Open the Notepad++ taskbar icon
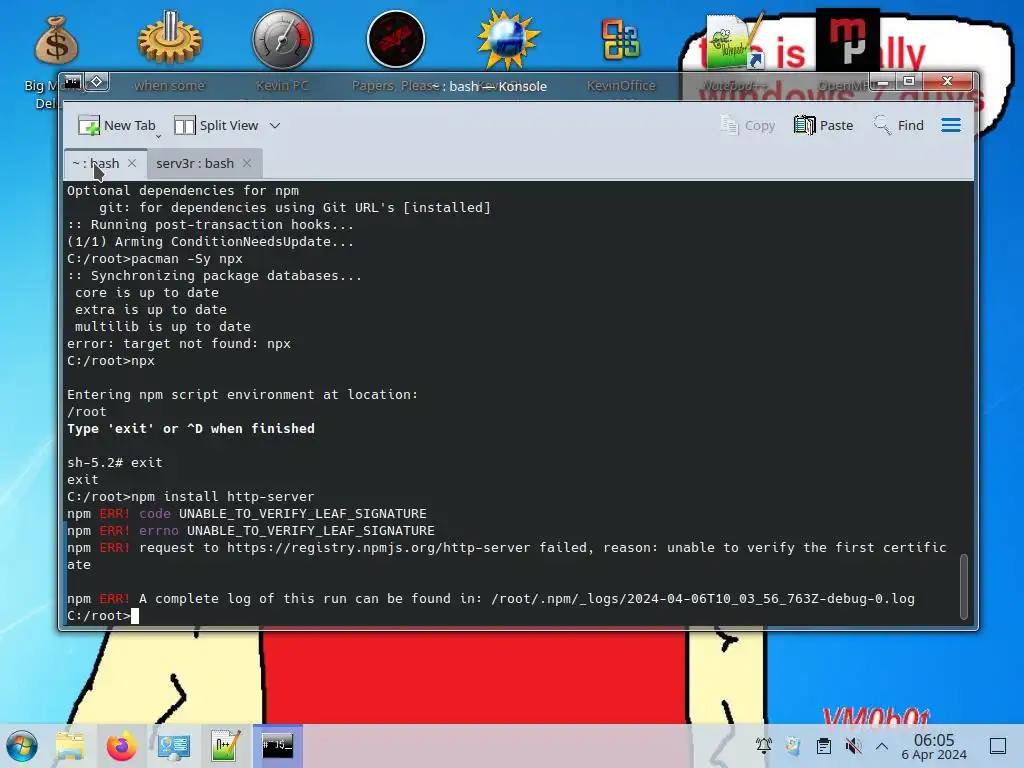Image resolution: width=1024 pixels, height=768 pixels. point(225,746)
